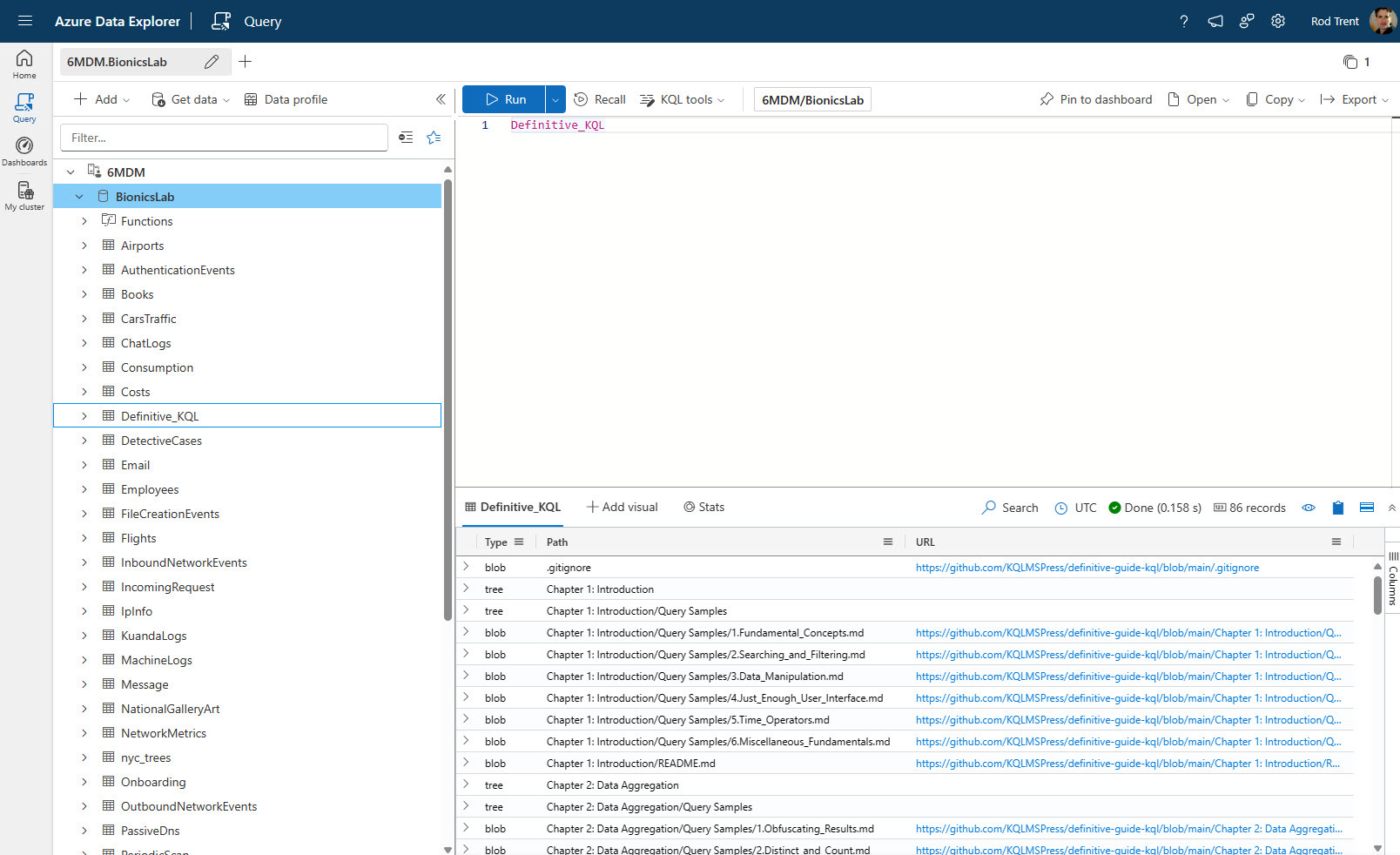The image size is (1400, 855).
Task: Collapse results panel with caret icon
Action: coord(1391,508)
